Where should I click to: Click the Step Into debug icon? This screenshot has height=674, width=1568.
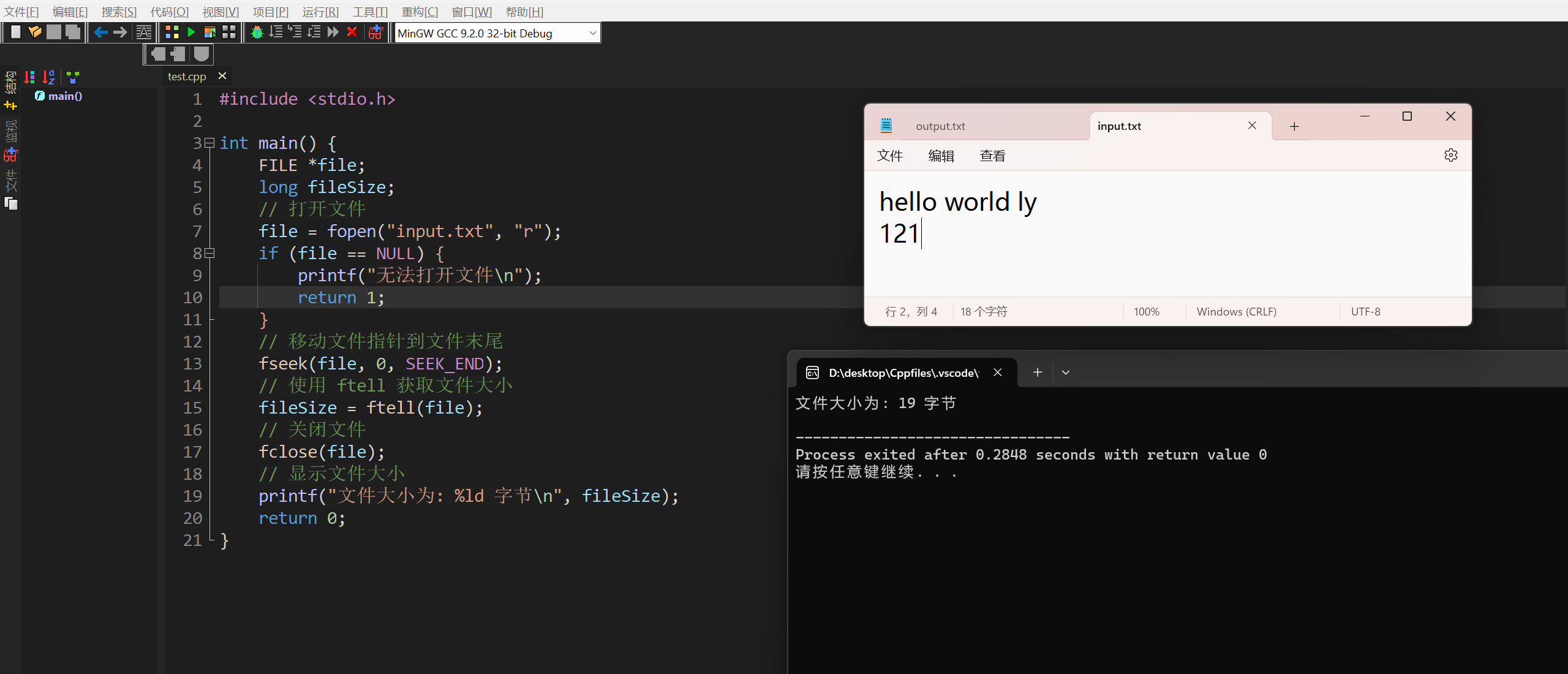point(295,32)
